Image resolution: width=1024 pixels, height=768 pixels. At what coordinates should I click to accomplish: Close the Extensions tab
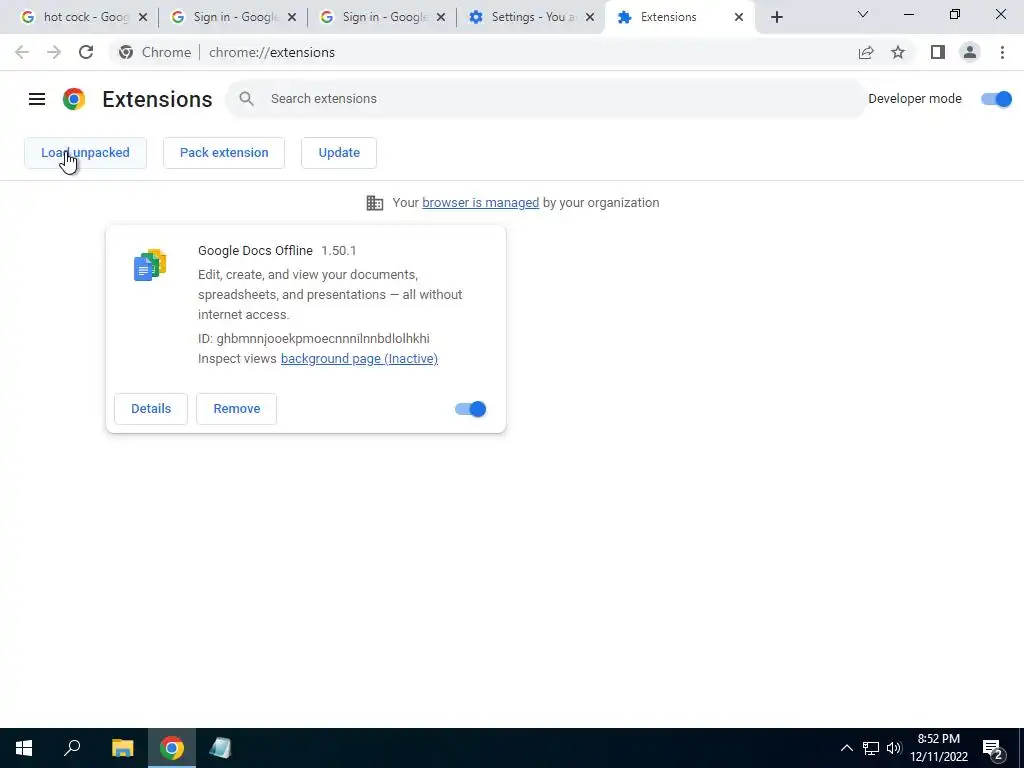click(739, 17)
